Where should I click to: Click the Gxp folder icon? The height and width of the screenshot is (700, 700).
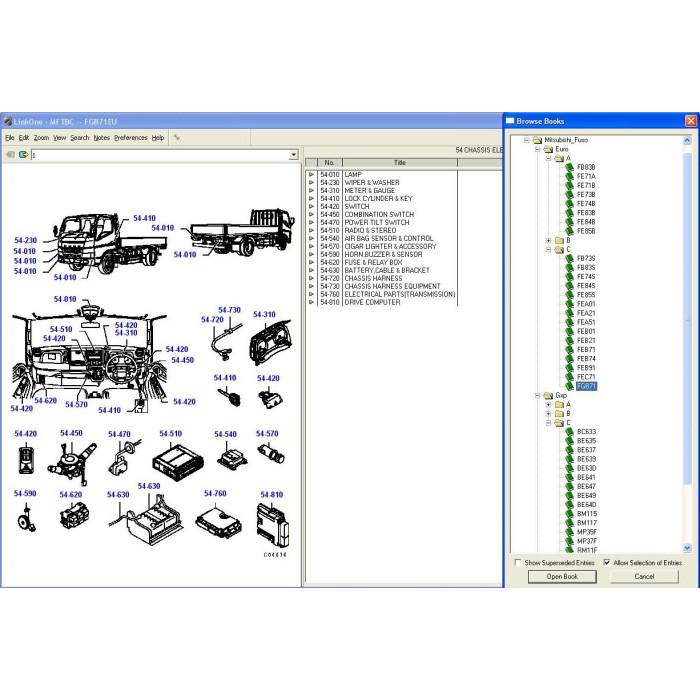(548, 396)
